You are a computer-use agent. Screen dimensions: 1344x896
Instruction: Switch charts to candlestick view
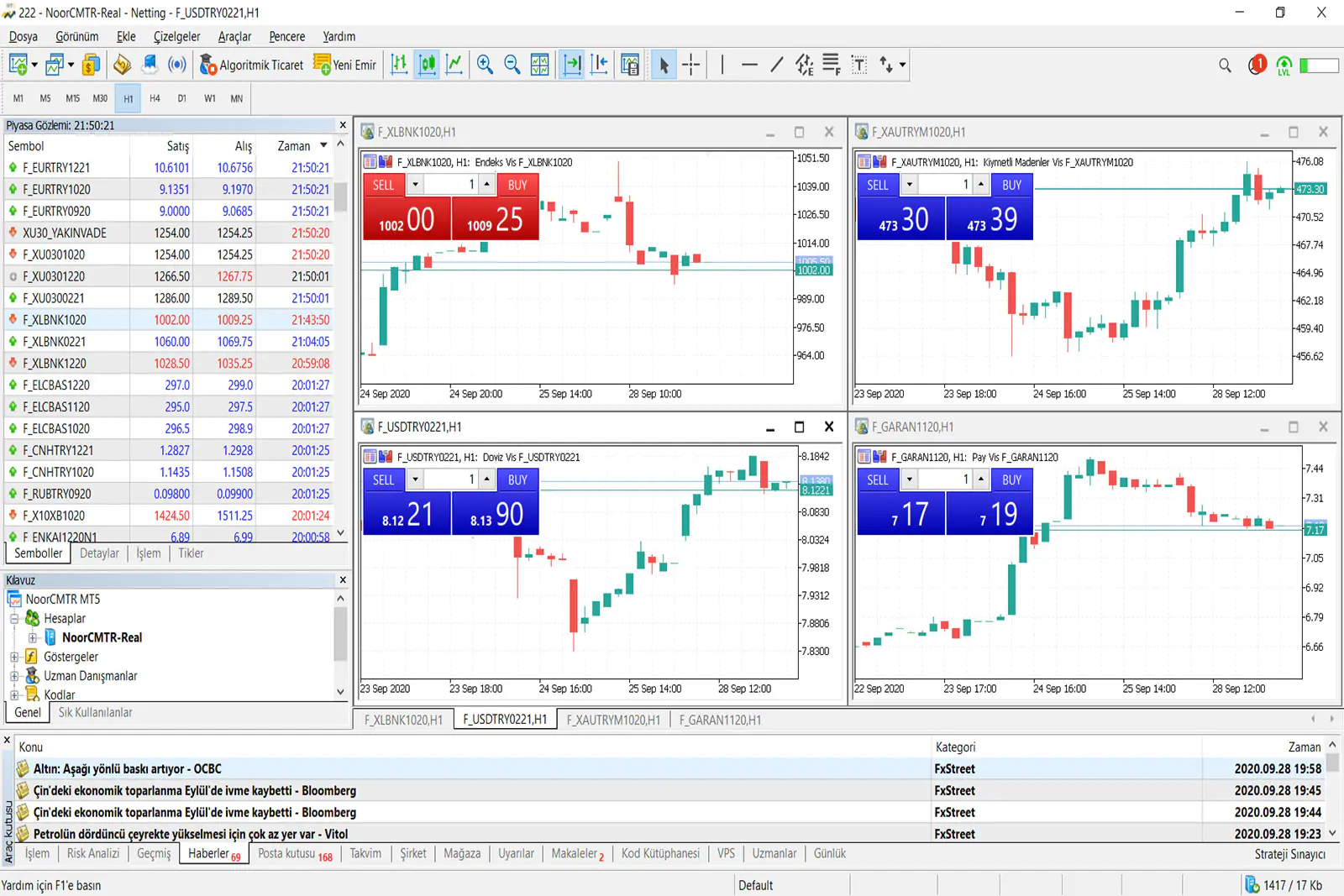(427, 65)
